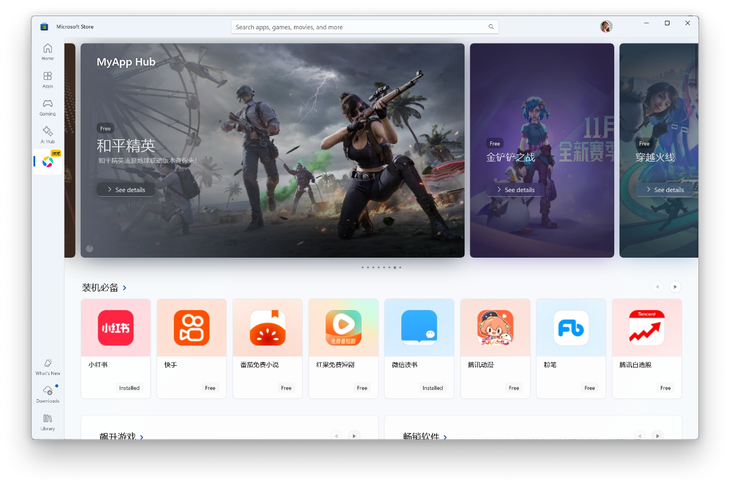
Task: Open the Apps section in sidebar
Action: click(47, 79)
